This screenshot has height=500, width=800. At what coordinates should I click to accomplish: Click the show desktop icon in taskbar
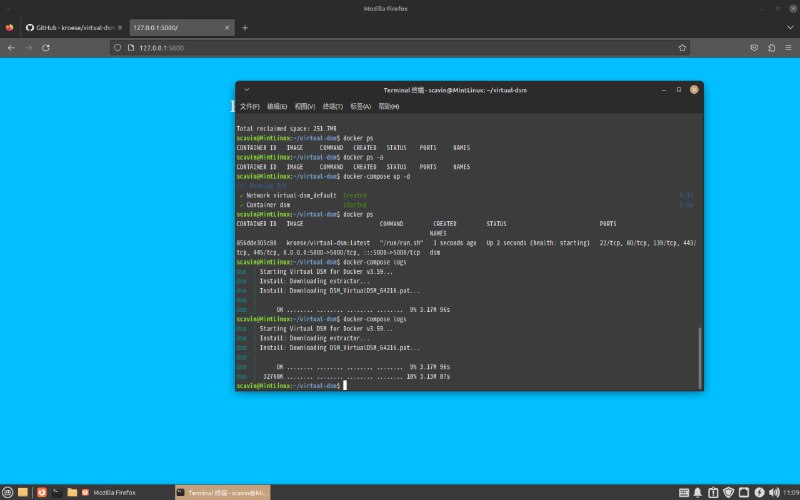(x=22, y=492)
